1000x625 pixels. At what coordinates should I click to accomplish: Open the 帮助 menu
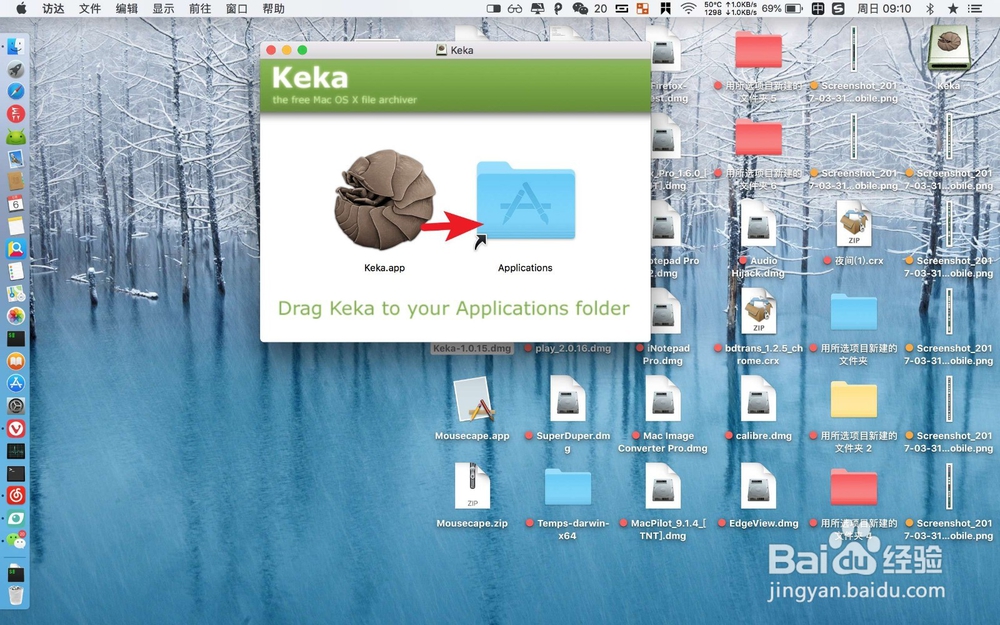pyautogui.click(x=274, y=8)
